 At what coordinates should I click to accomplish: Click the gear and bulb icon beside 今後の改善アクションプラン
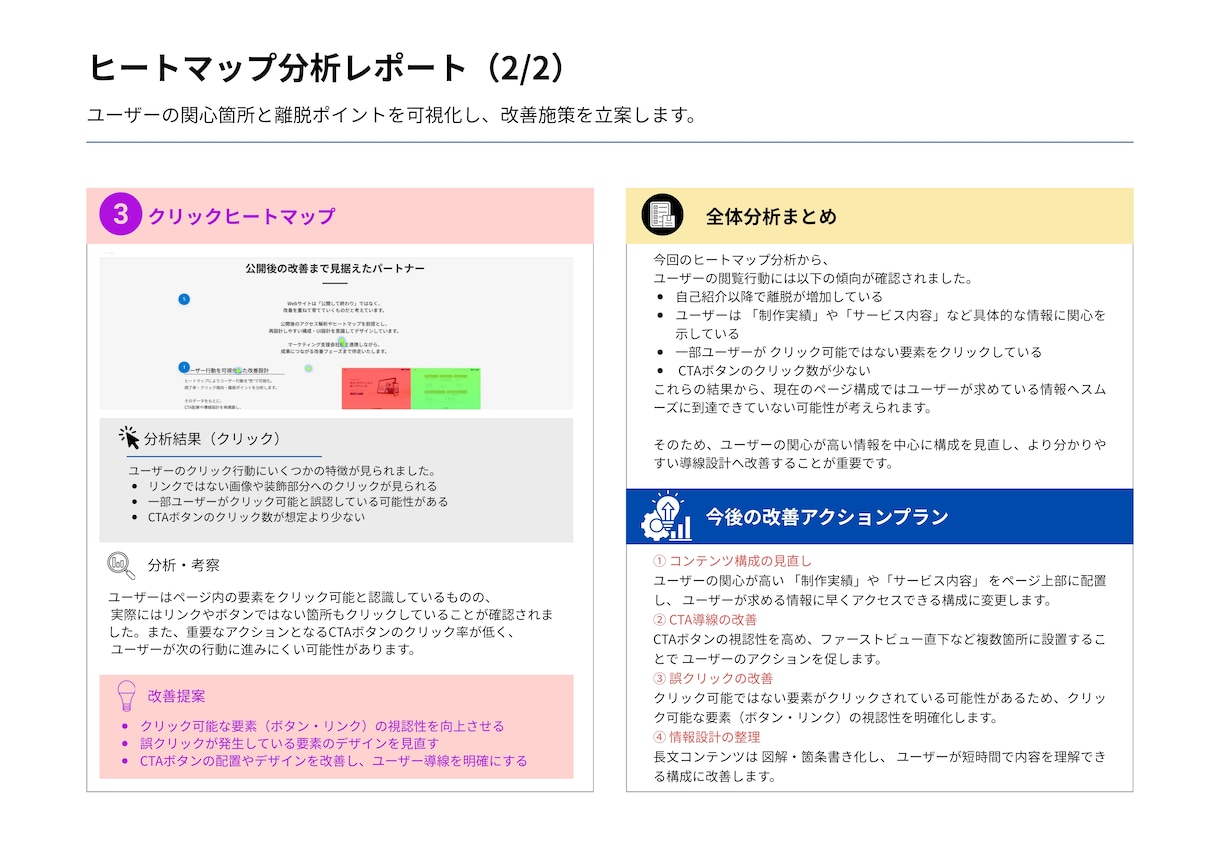coord(667,516)
